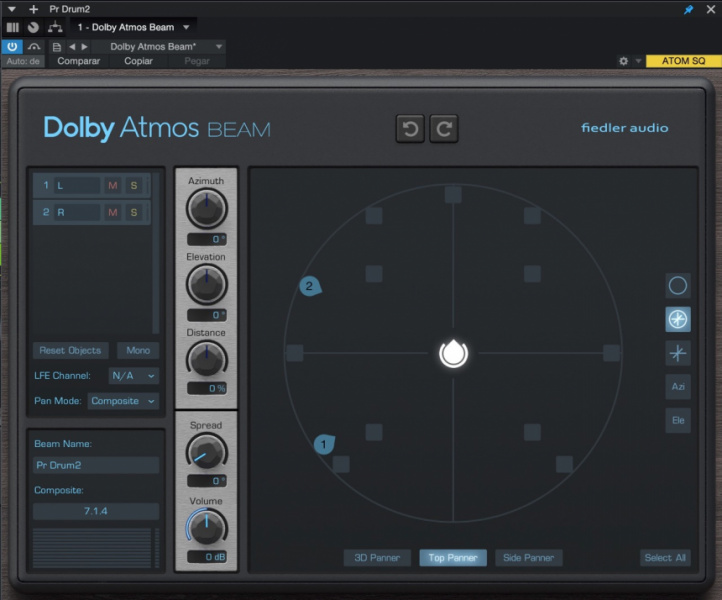Click the Spread knob
722x600 pixels.
coord(206,453)
